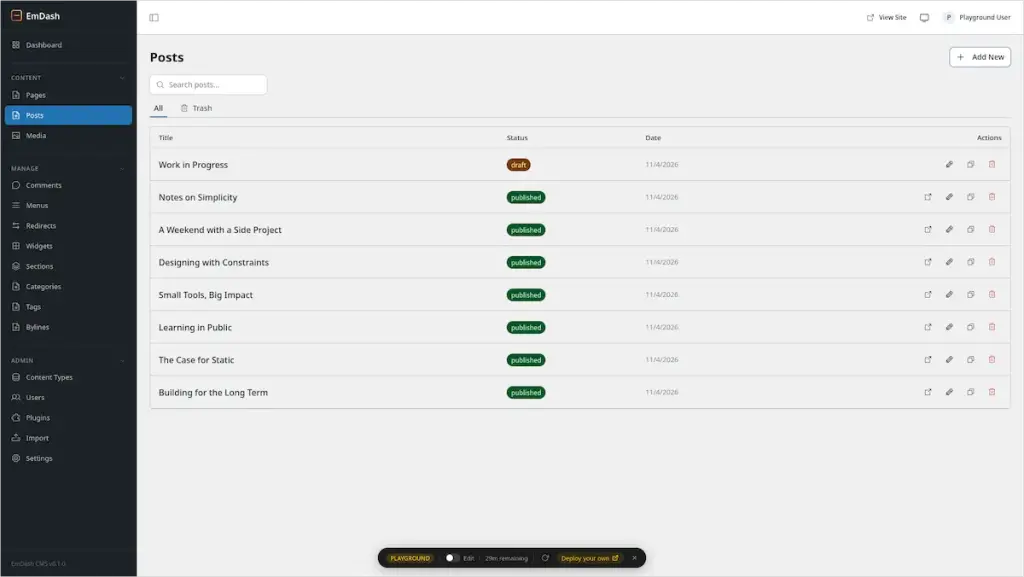Open Small Tools, Big Impact externally

click(927, 295)
